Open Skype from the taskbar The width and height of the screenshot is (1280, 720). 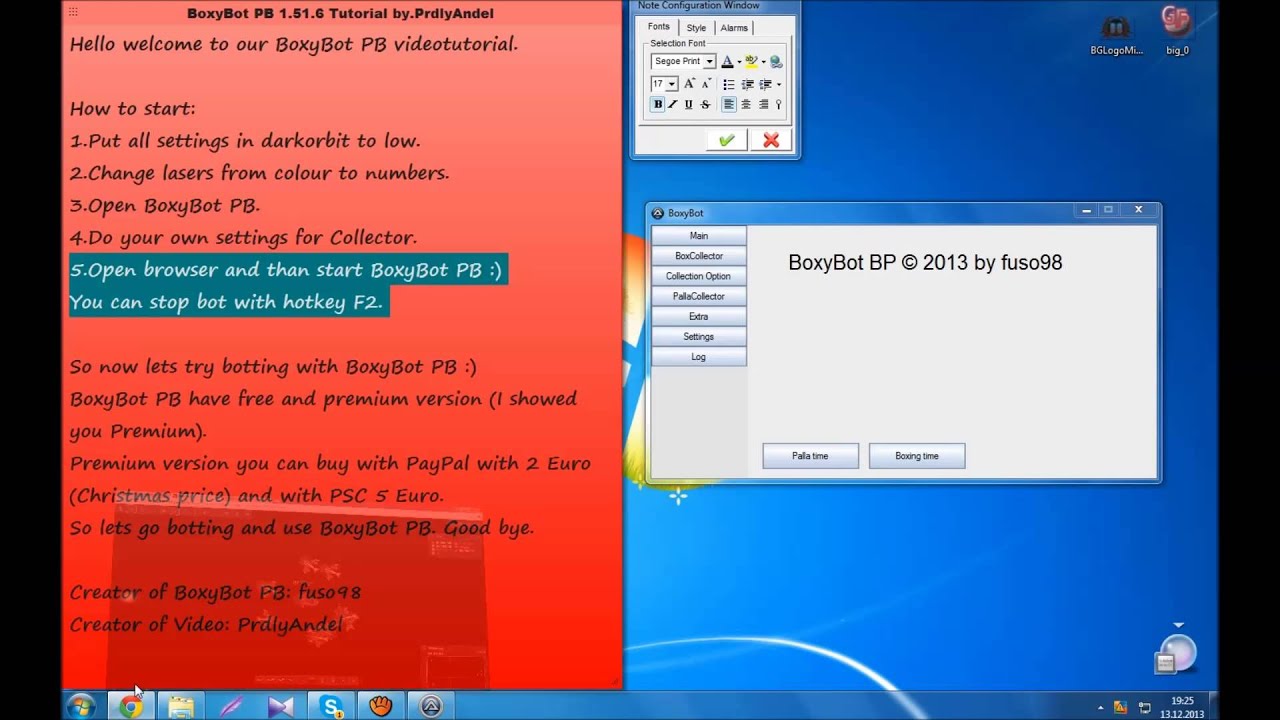coord(332,706)
